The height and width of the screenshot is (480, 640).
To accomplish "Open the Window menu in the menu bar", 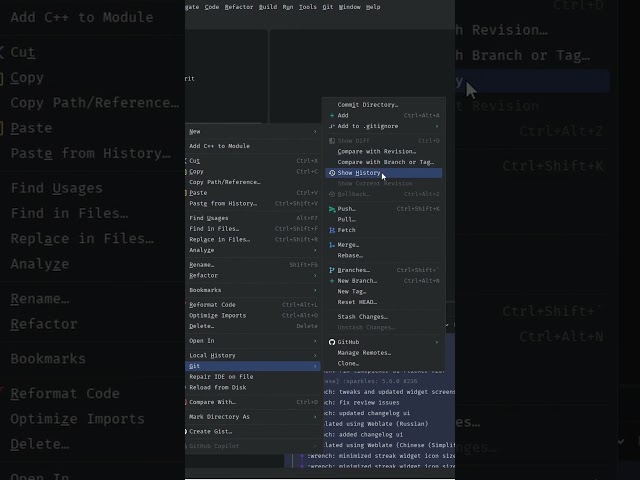I will 349,7.
